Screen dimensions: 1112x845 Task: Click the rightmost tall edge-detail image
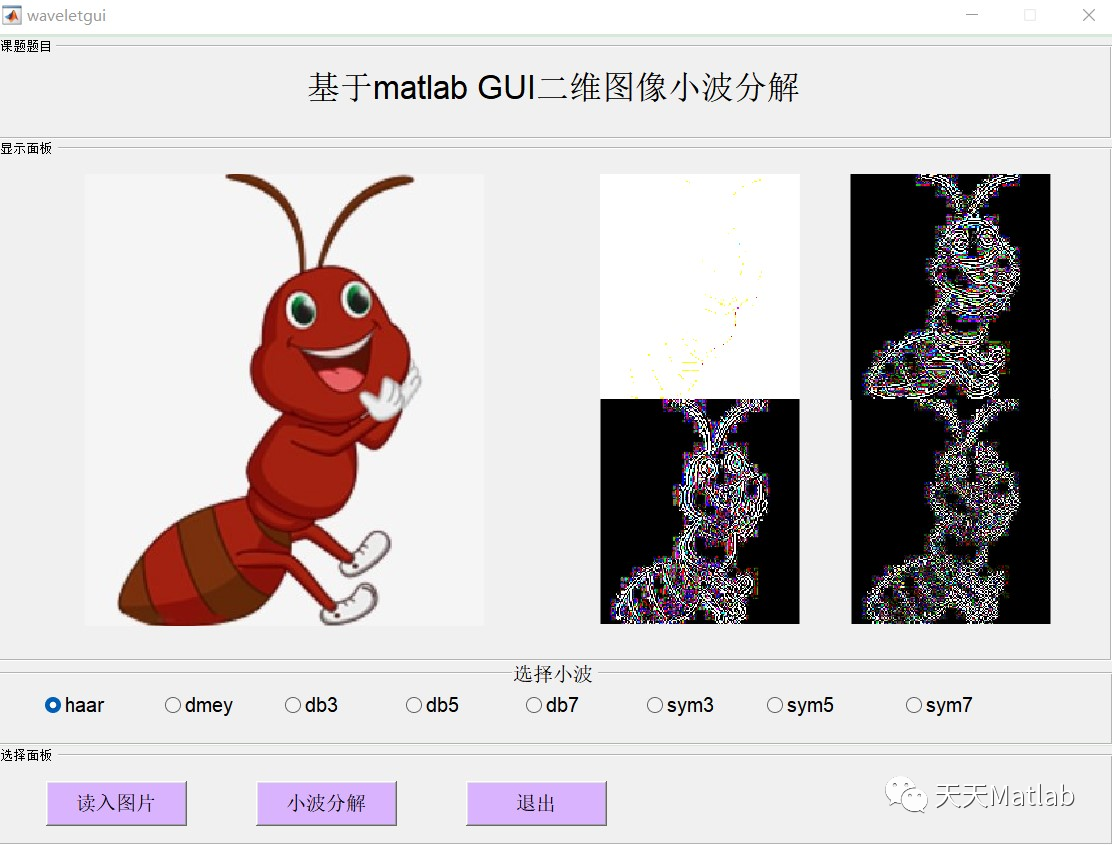(x=949, y=398)
